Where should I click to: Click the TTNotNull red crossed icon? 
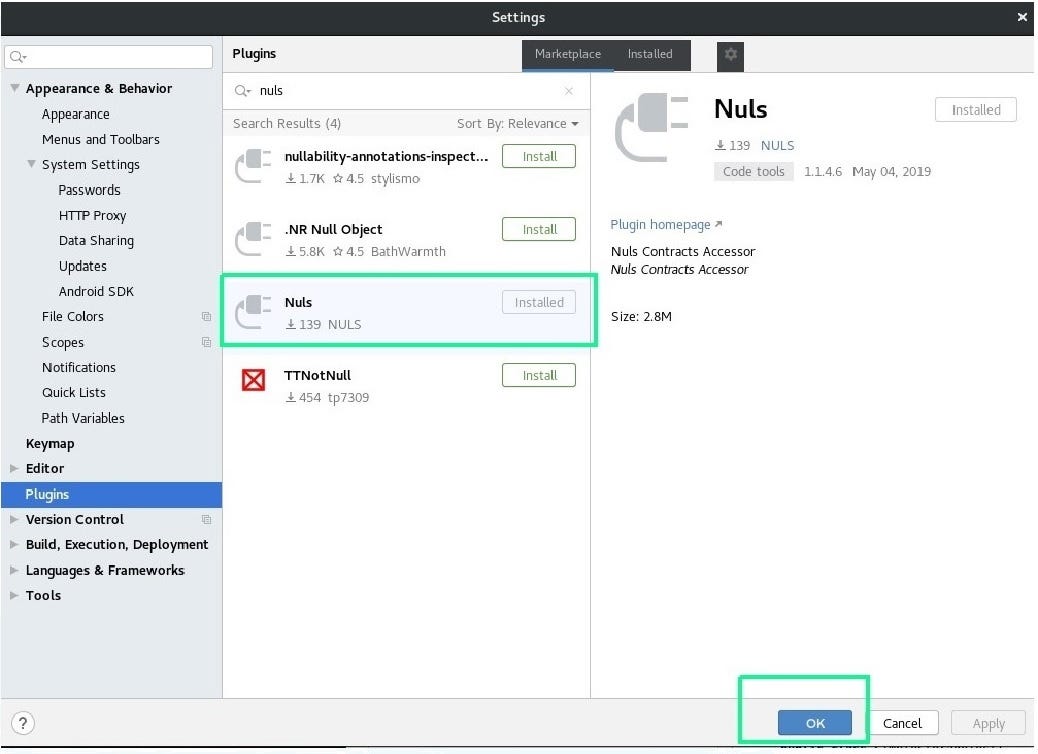pos(253,380)
